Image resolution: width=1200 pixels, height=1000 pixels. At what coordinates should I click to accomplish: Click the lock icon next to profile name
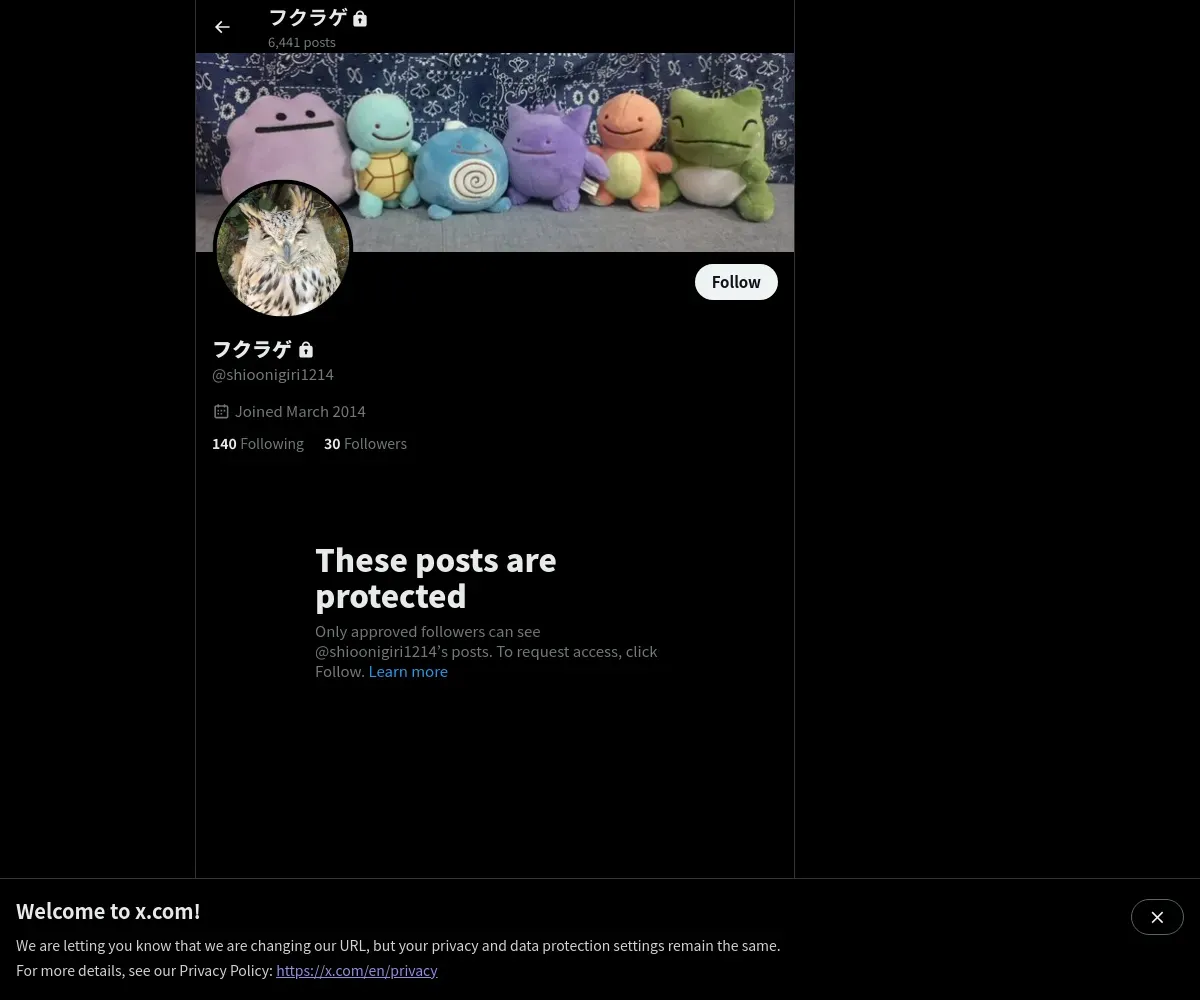tap(306, 350)
